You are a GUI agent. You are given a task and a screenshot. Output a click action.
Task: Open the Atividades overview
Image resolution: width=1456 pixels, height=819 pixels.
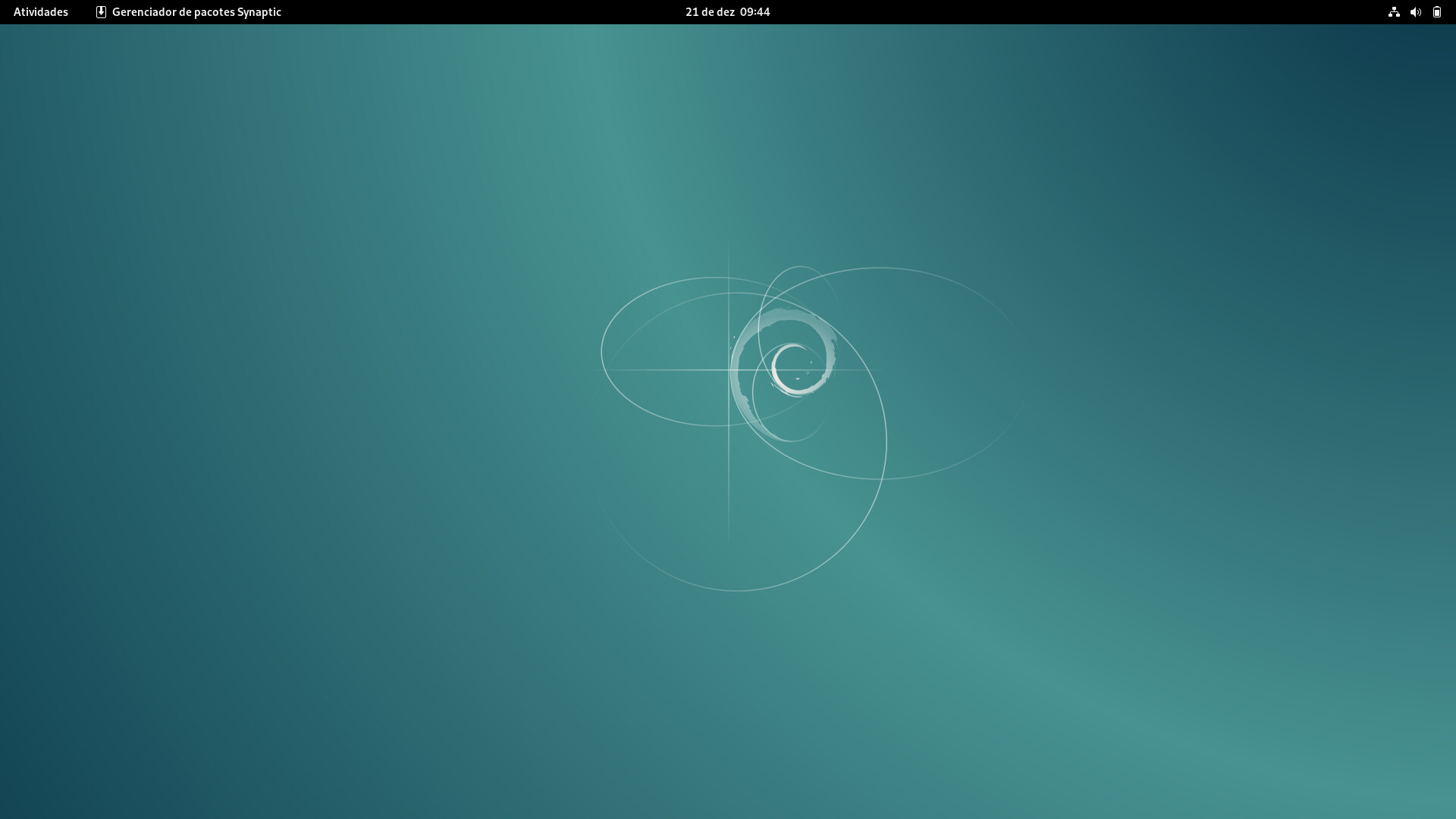coord(41,12)
